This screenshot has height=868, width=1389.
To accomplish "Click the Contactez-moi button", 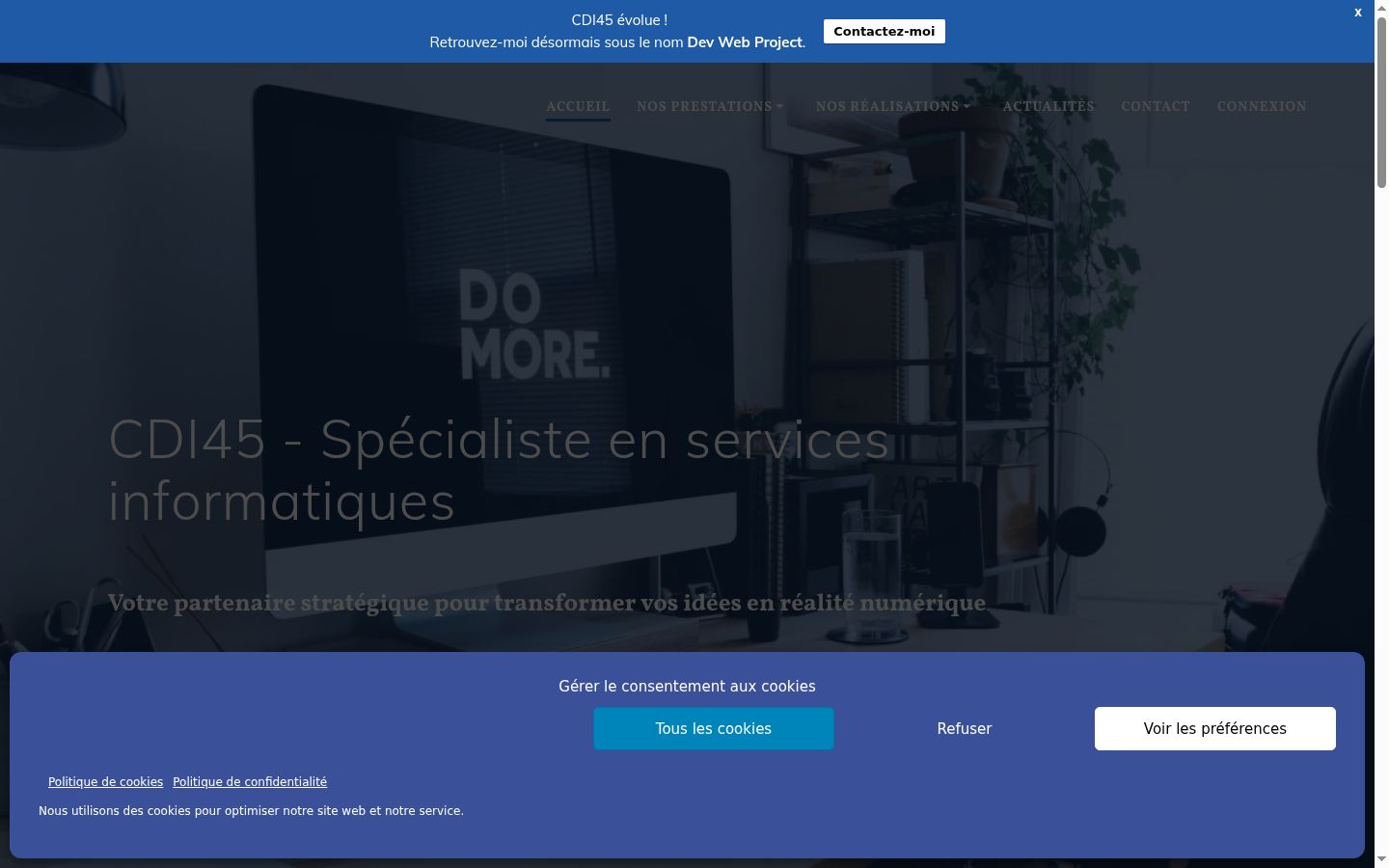I will pyautogui.click(x=885, y=31).
